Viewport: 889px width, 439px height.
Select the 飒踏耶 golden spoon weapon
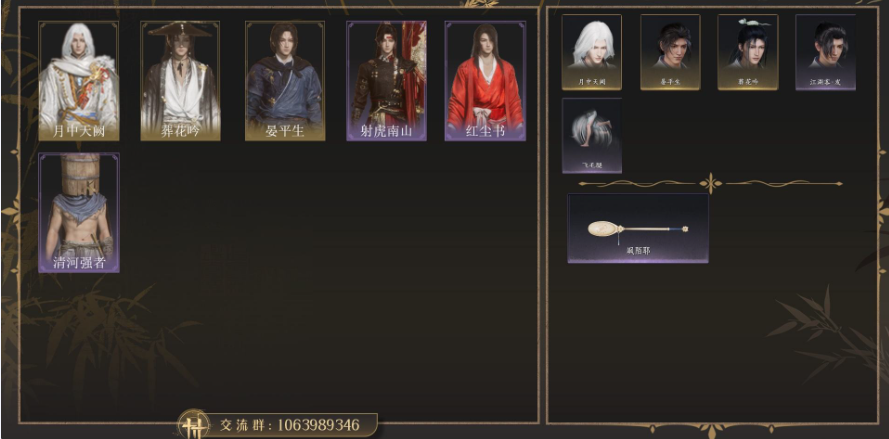tap(638, 228)
